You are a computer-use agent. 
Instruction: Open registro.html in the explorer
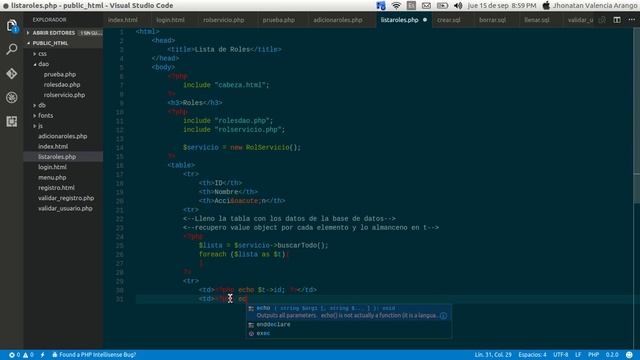point(56,188)
